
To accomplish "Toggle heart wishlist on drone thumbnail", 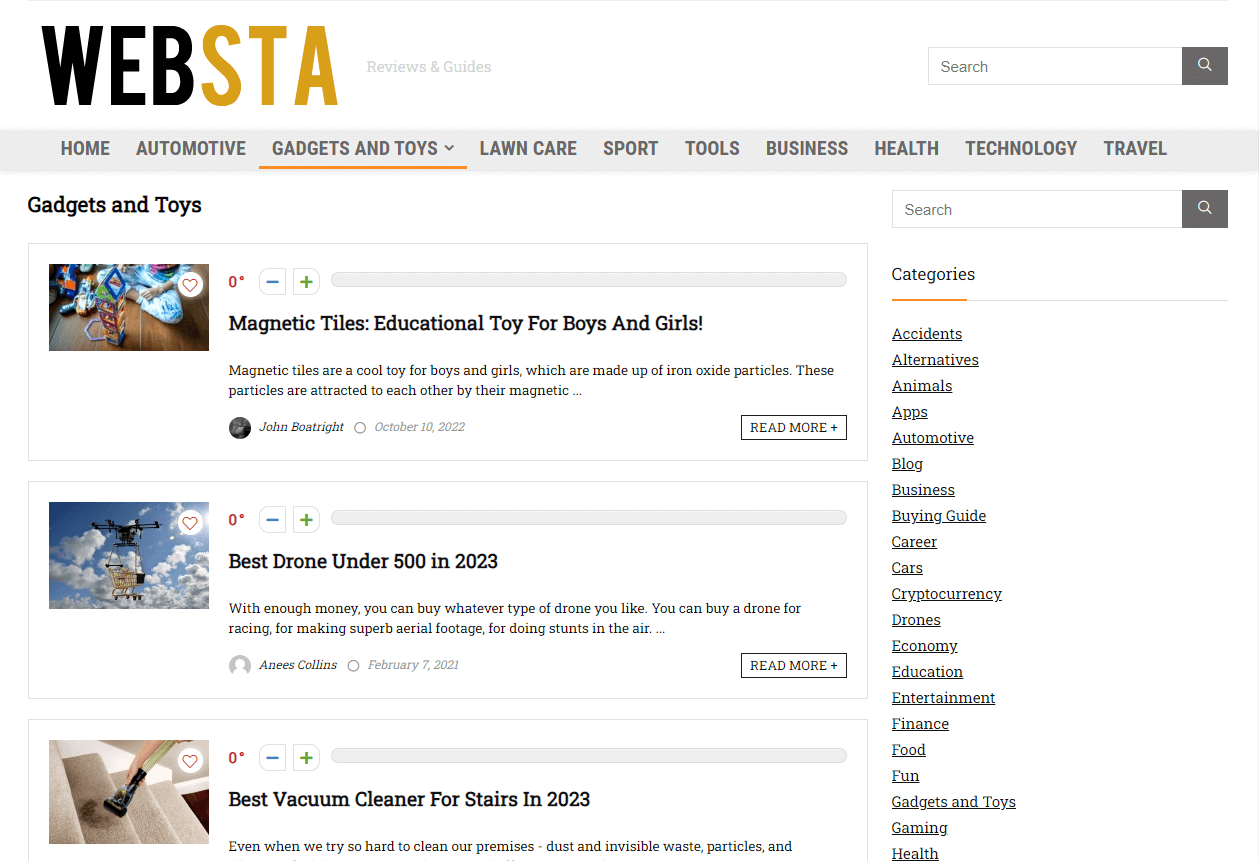I will (190, 523).
